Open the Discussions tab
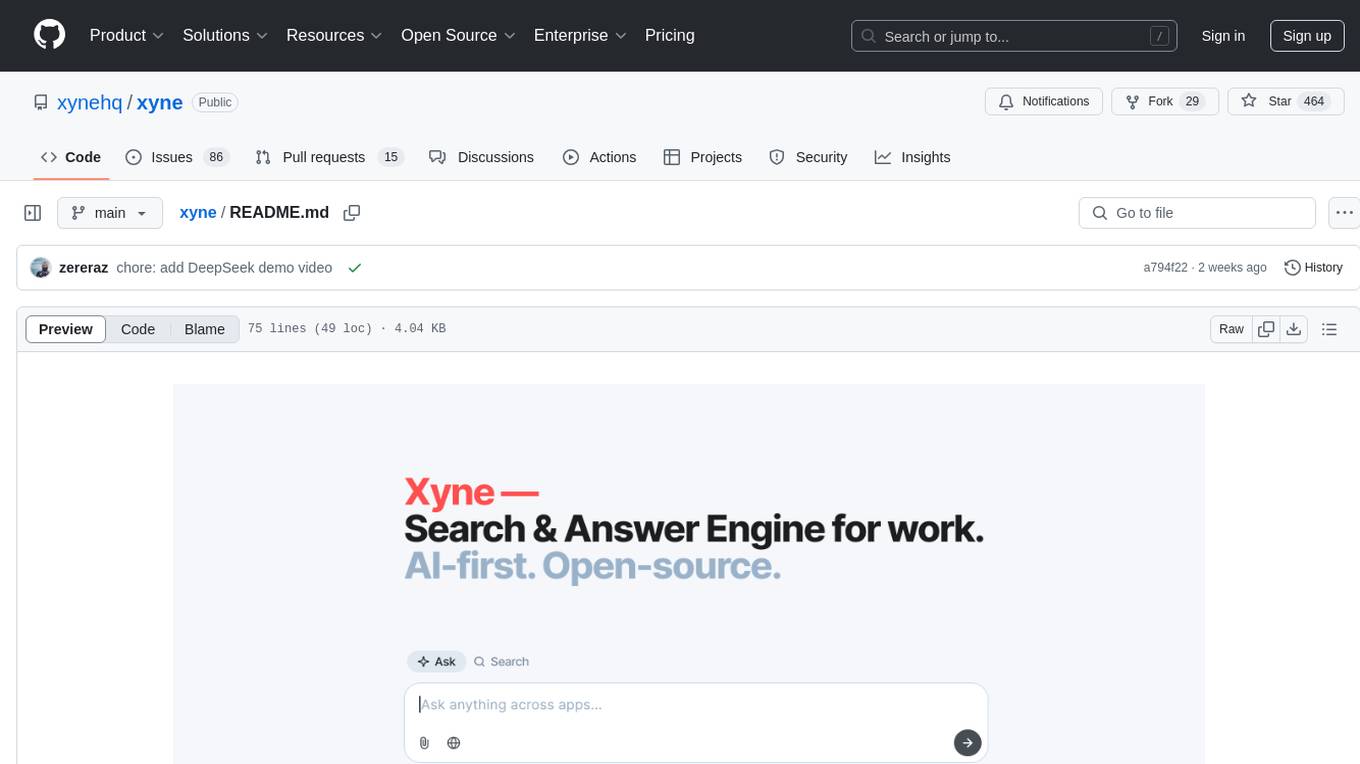Image resolution: width=1360 pixels, height=764 pixels. click(481, 157)
